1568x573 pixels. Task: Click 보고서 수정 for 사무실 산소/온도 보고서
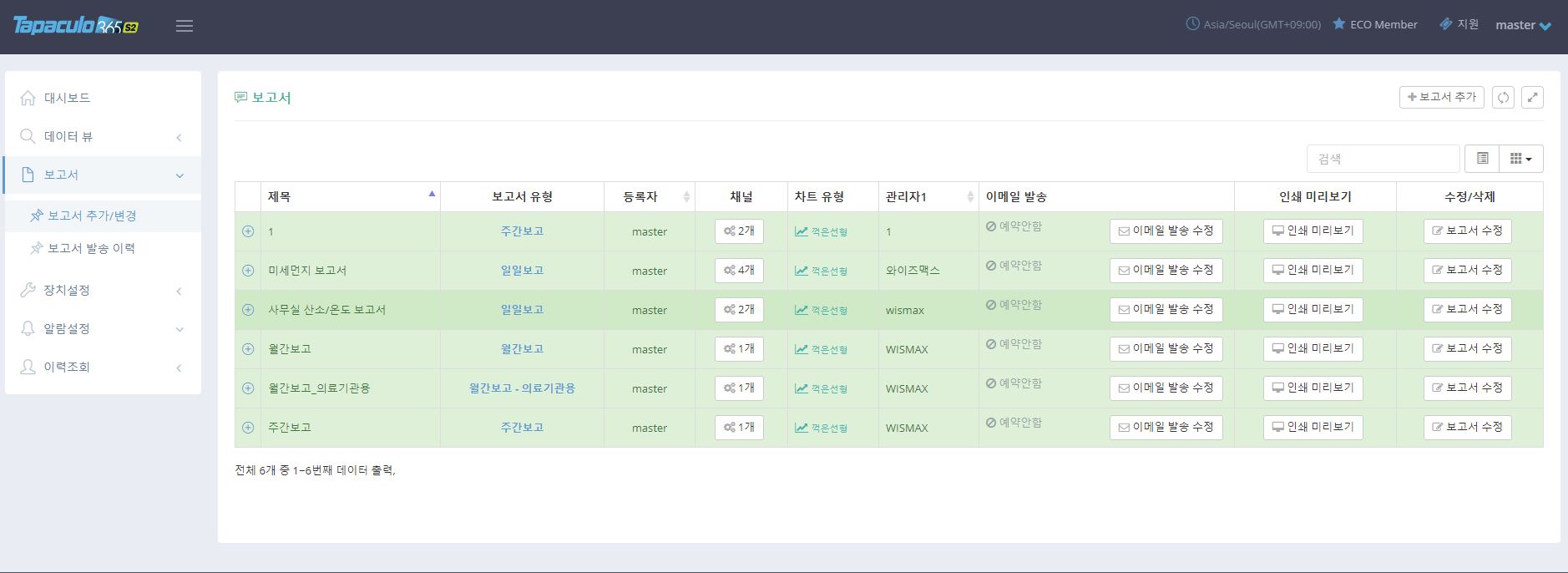1467,310
